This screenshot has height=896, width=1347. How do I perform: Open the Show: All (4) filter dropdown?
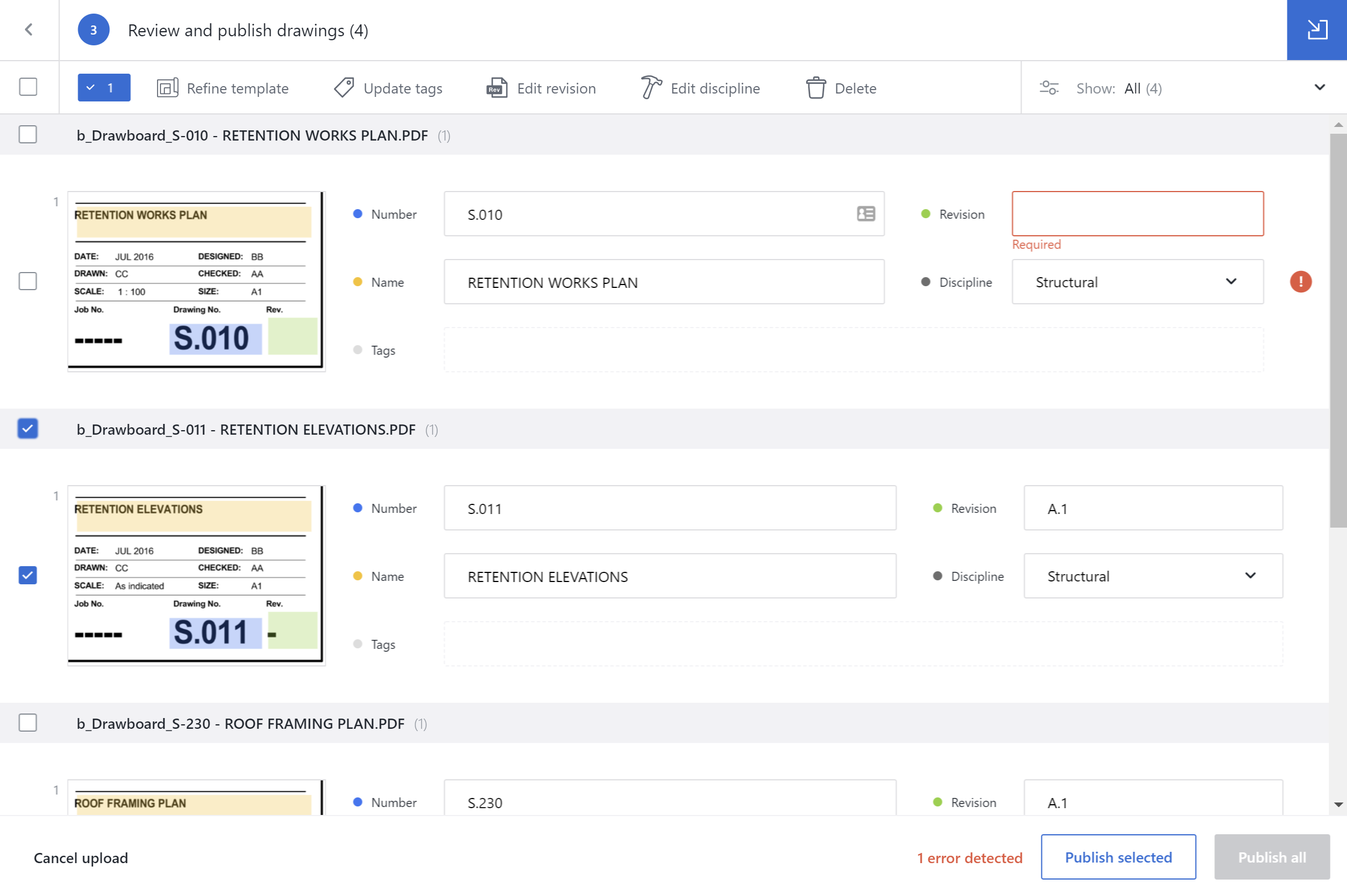pyautogui.click(x=1183, y=88)
